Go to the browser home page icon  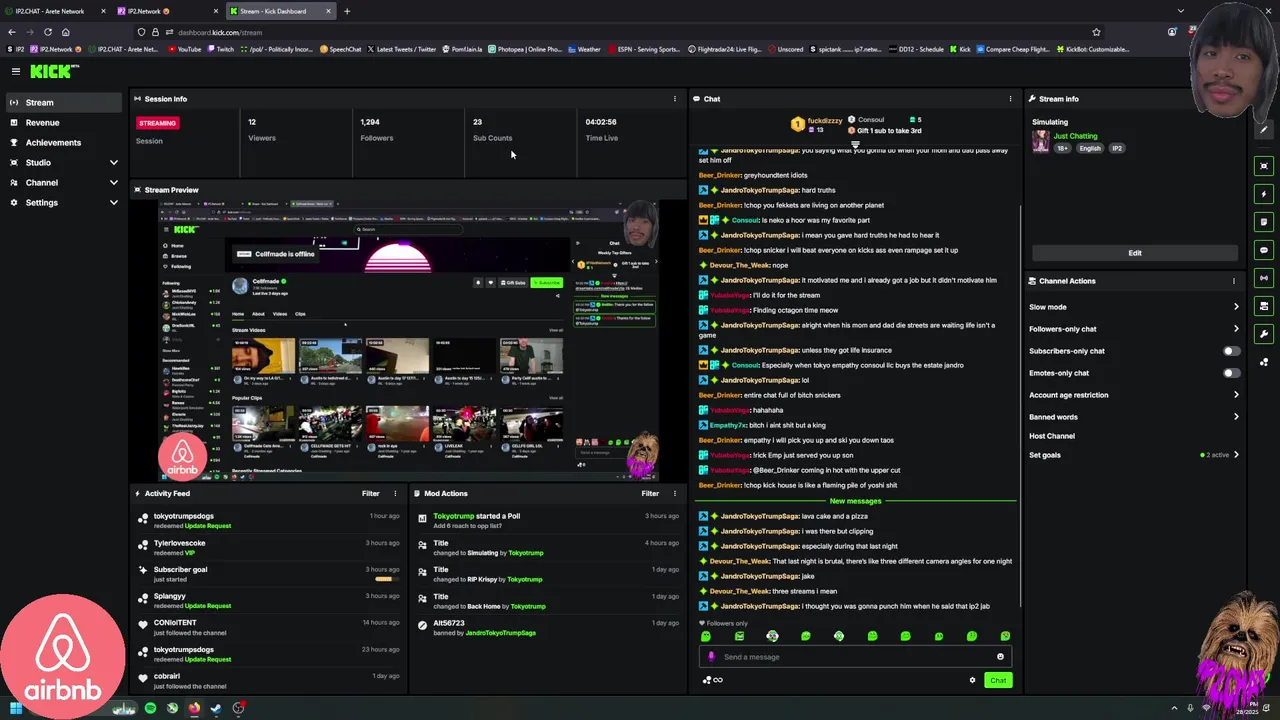66,32
